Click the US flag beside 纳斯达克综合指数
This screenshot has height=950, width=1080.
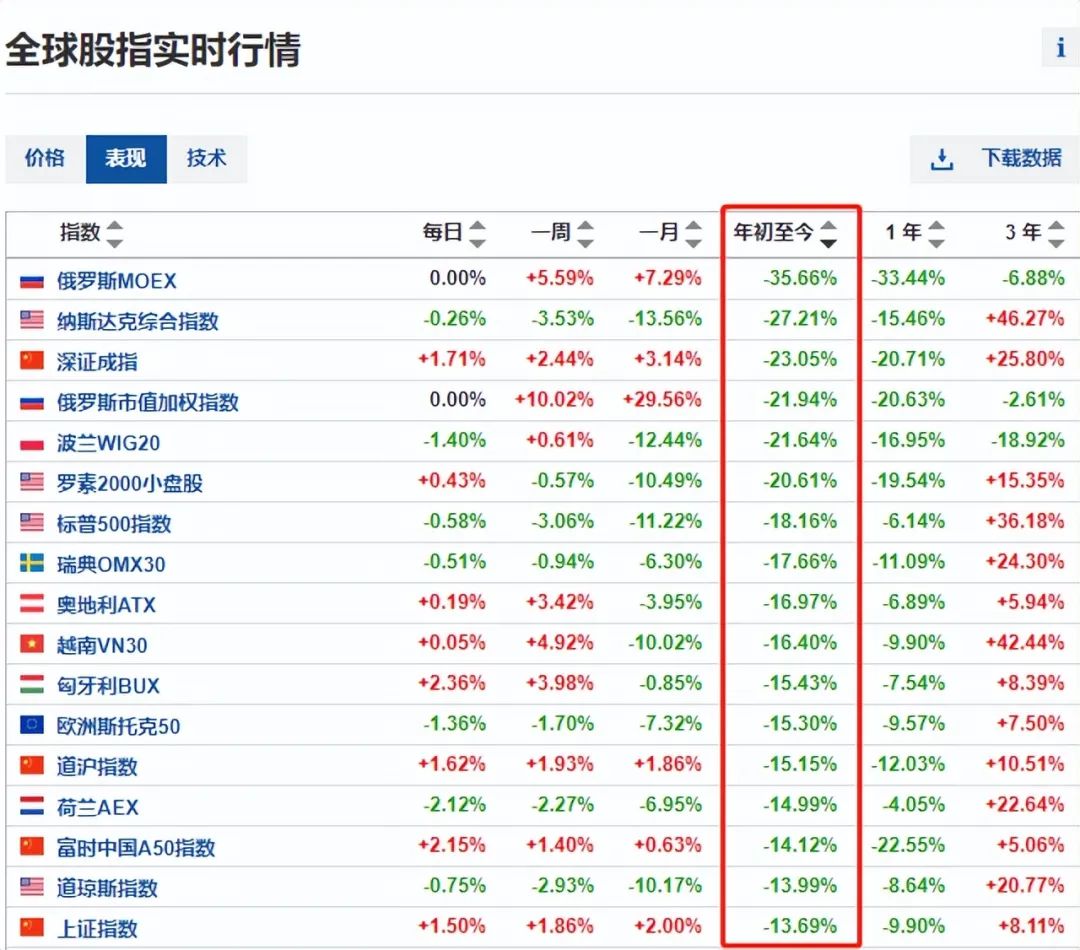point(32,320)
